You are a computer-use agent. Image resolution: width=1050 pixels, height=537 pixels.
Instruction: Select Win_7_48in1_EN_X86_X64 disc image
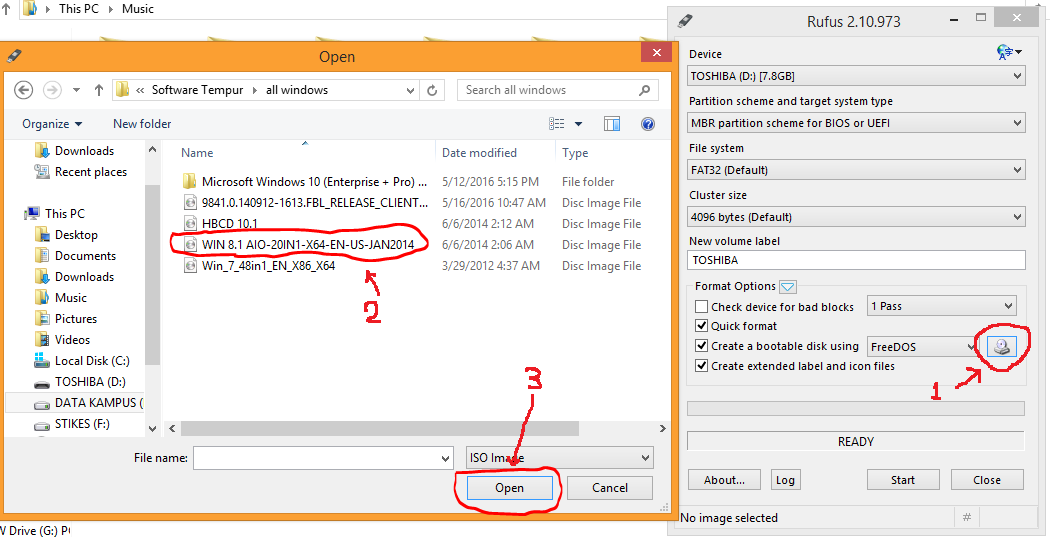pos(268,266)
